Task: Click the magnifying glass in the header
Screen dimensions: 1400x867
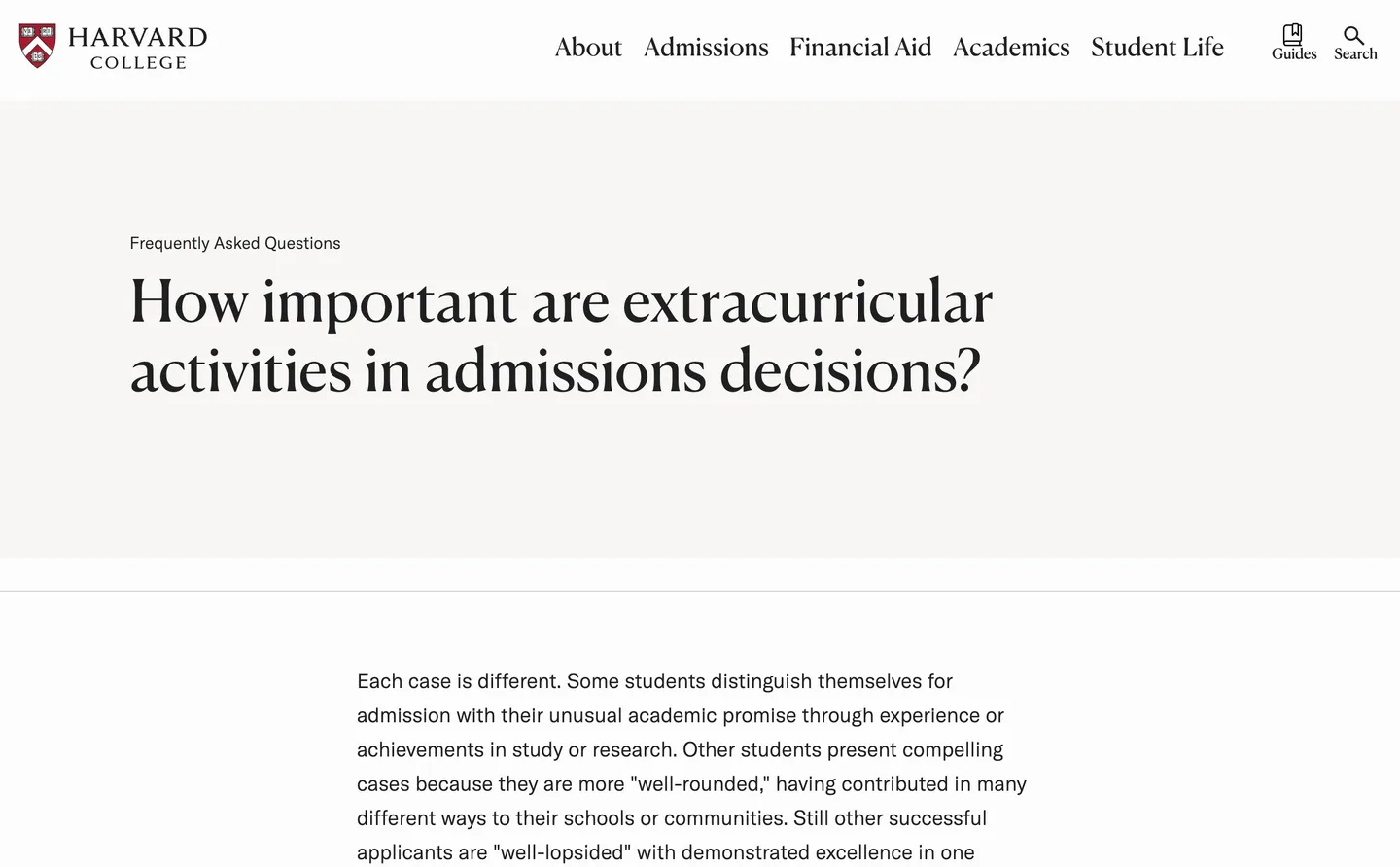Action: coord(1355,37)
